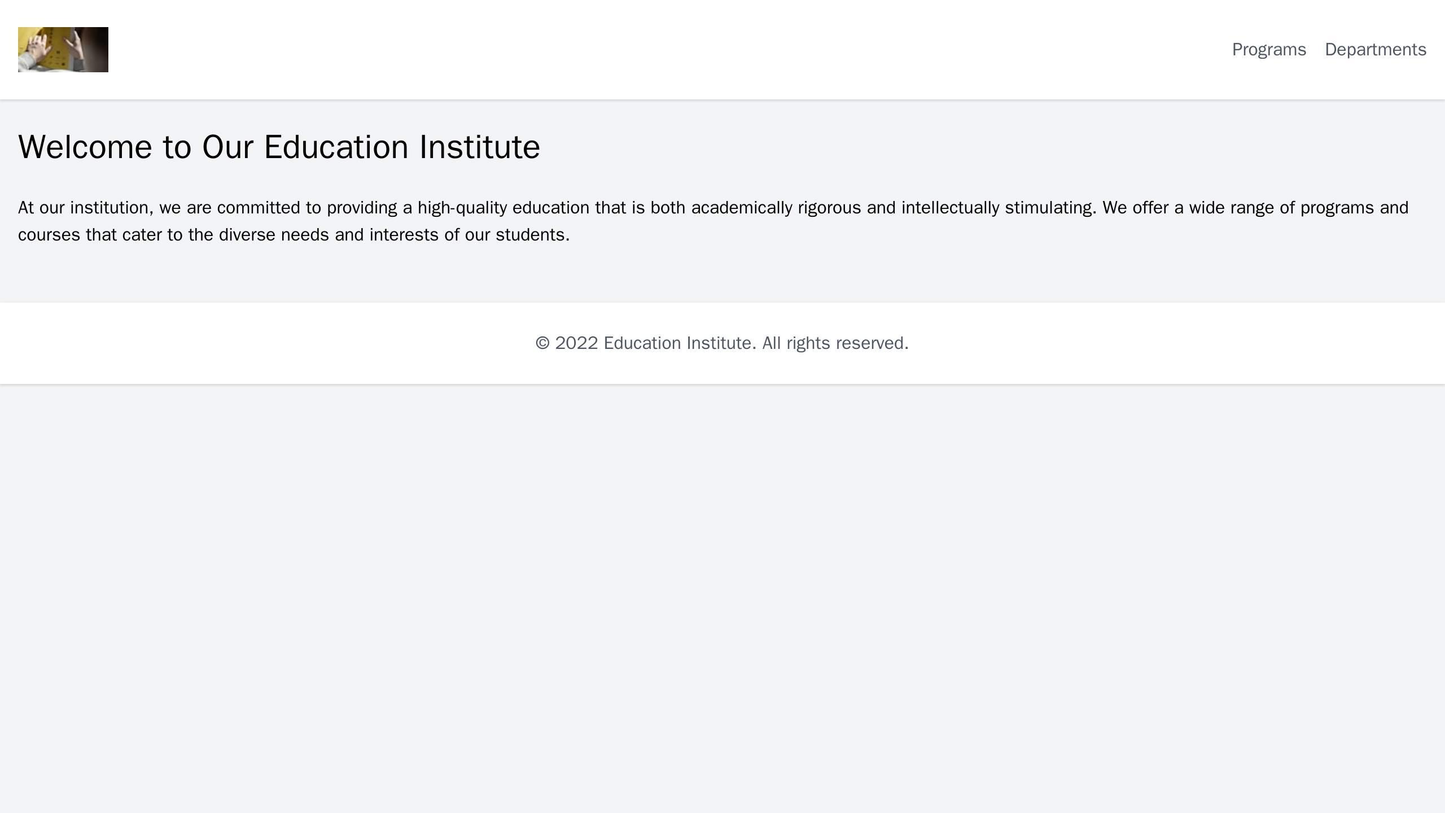Navigate to Departments from the top menu

[1373, 48]
